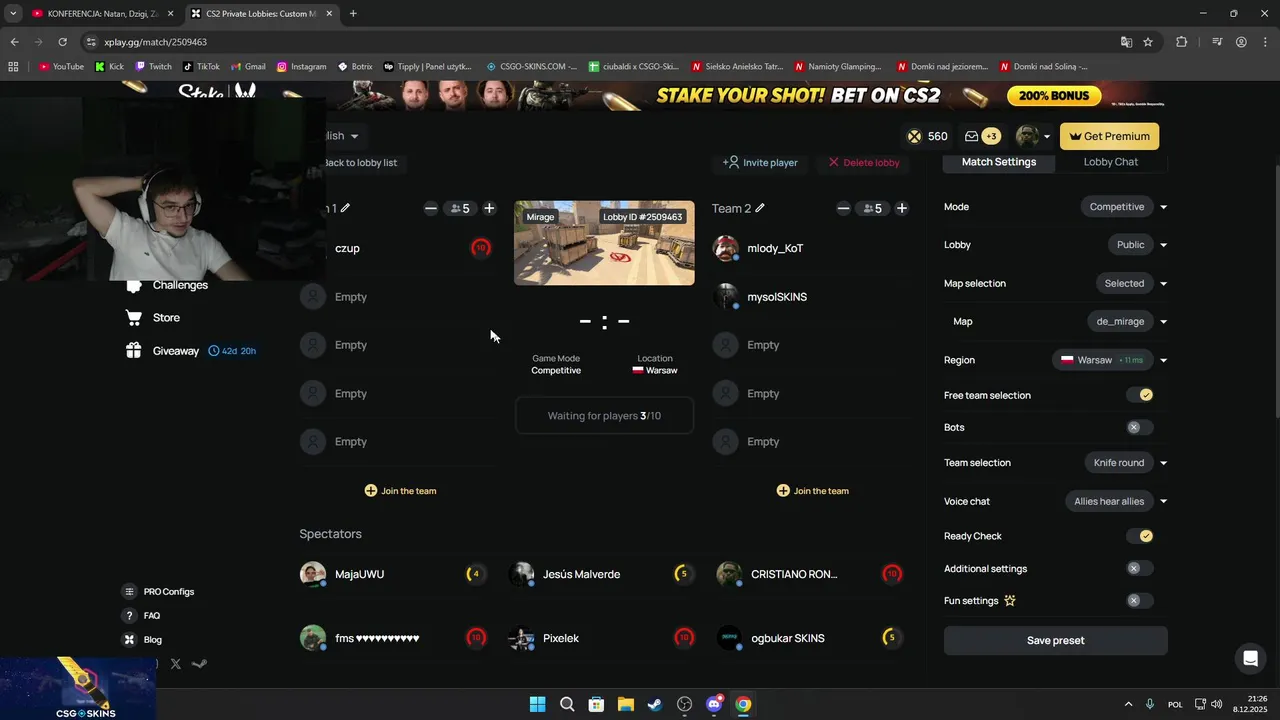Decrease Team 1 size with the minus button

[x=431, y=208]
